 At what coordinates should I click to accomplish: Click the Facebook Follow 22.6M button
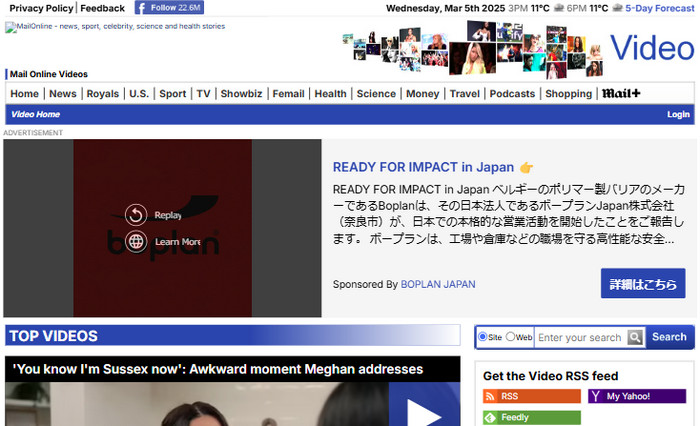click(x=169, y=8)
